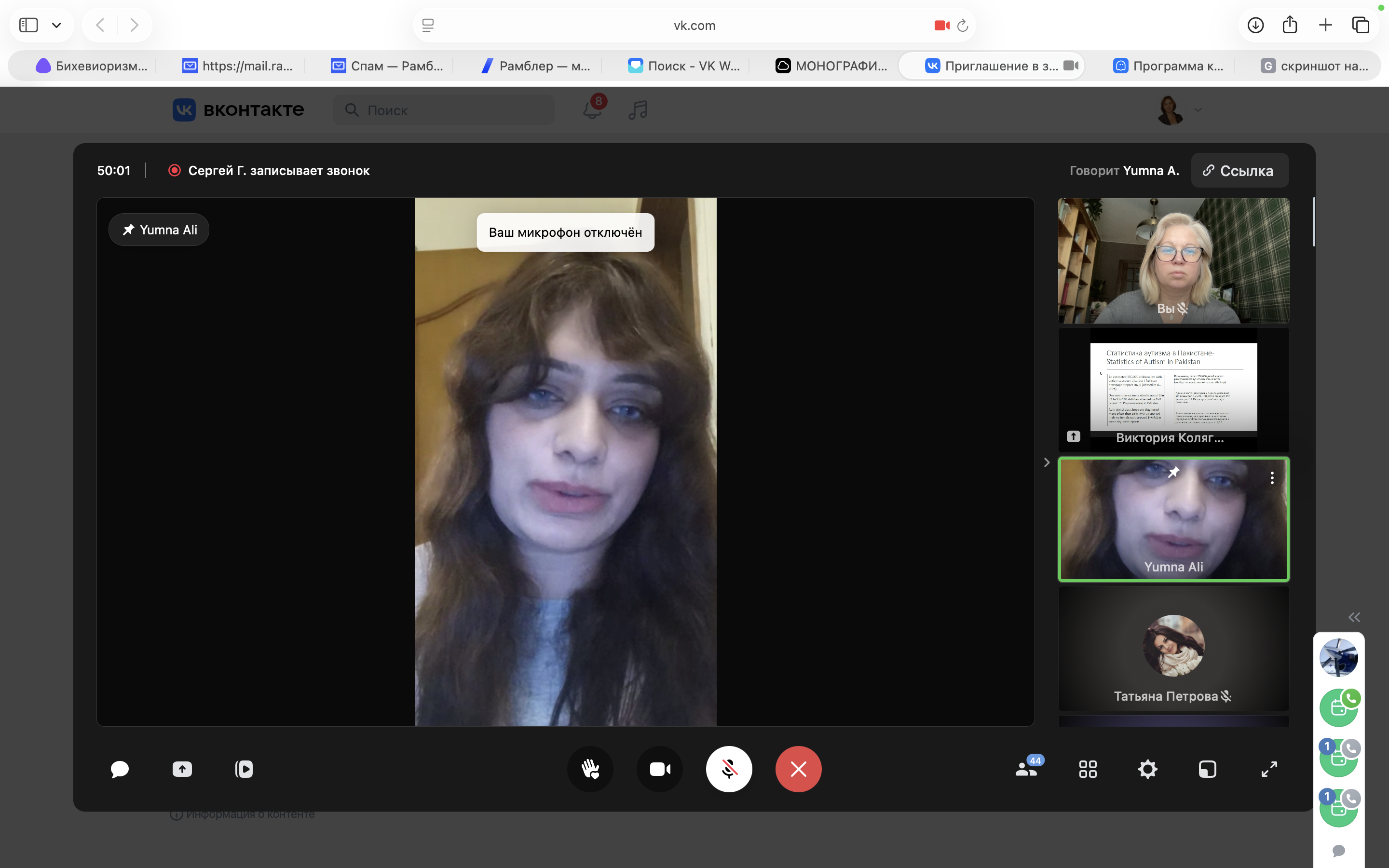Unmute the microphone
The image size is (1389, 868).
(x=729, y=769)
